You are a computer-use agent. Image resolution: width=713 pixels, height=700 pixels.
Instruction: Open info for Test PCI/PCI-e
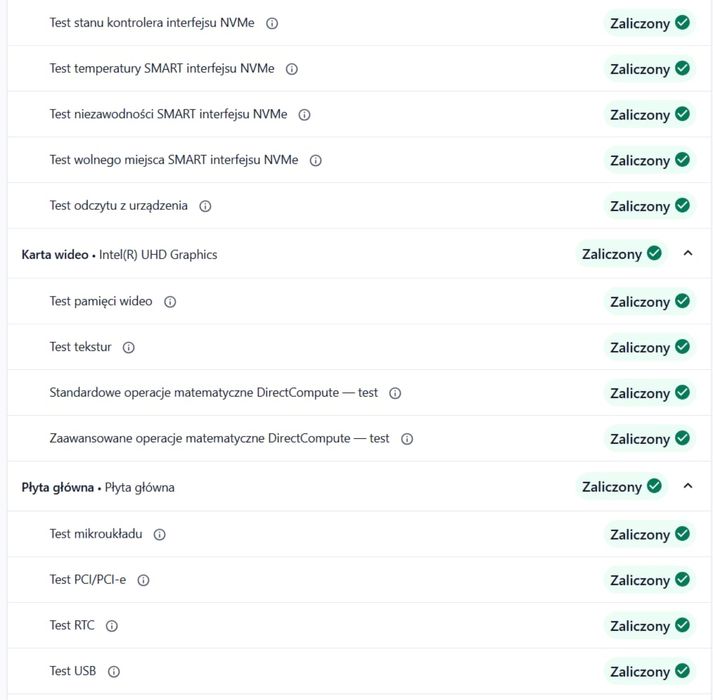[143, 580]
